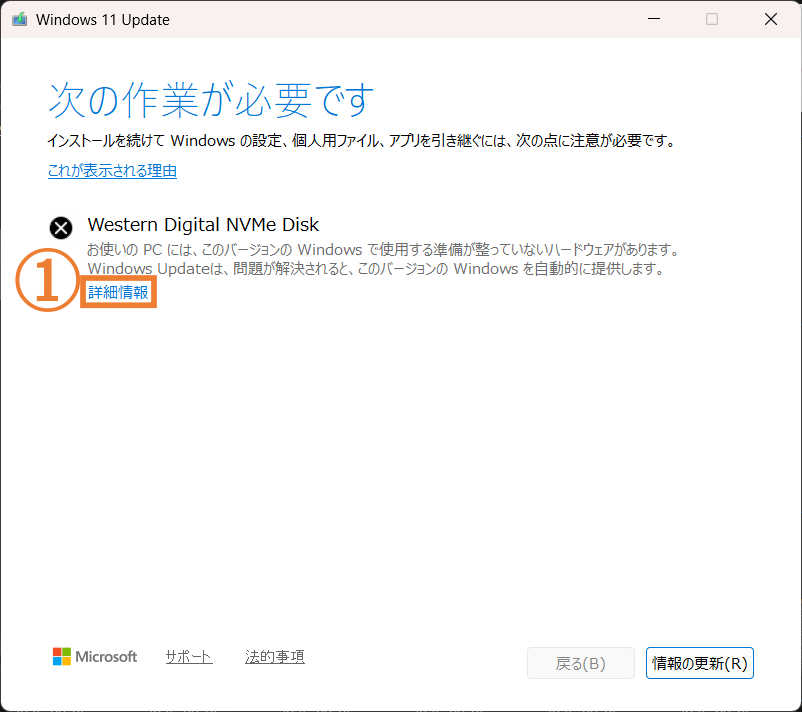
Task: Click the インストールを続けて instruction sentence
Action: tap(362, 141)
